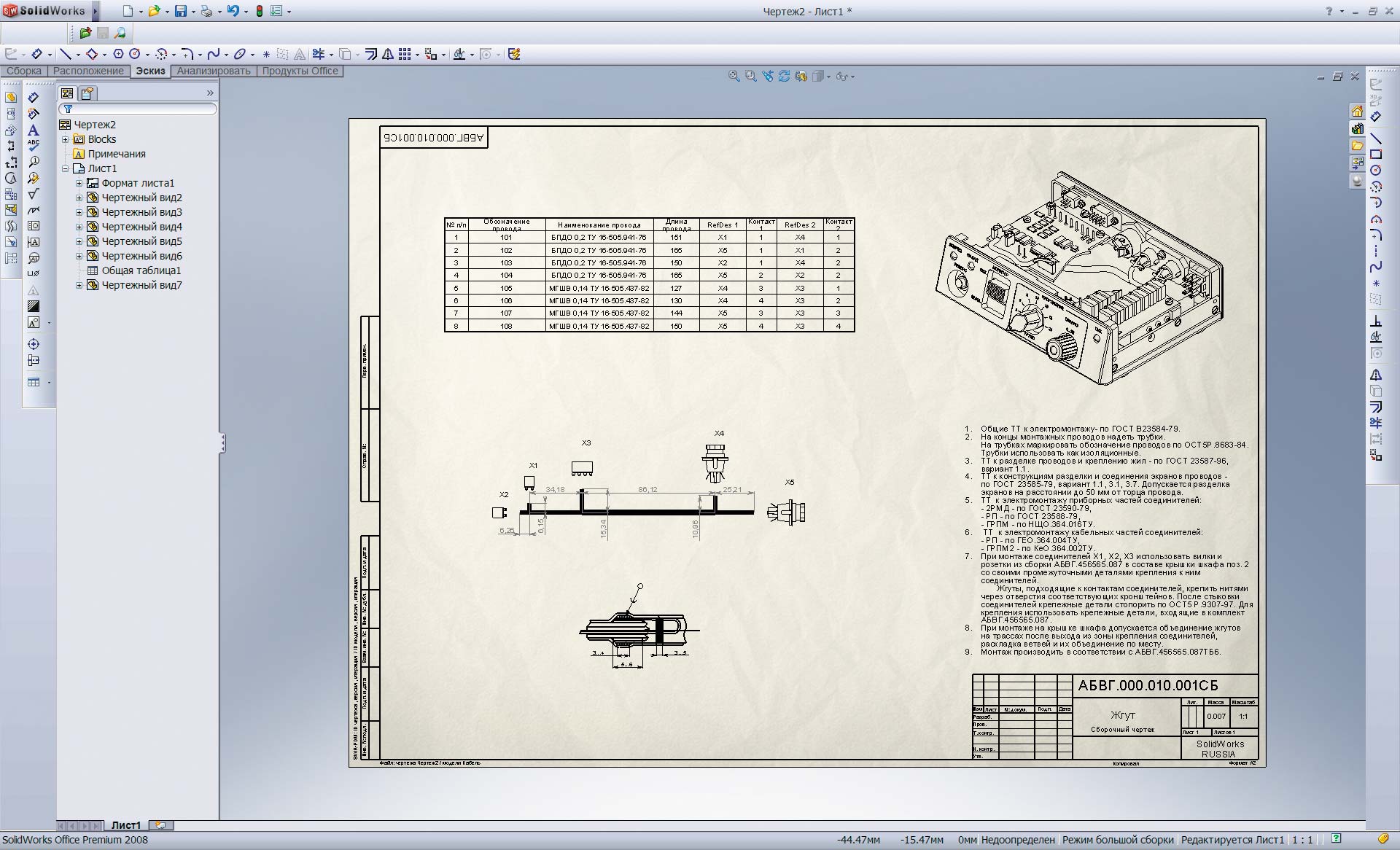Screen dimensions: 1400x850
Task: Click the add sheet button at bottom
Action: pos(160,825)
